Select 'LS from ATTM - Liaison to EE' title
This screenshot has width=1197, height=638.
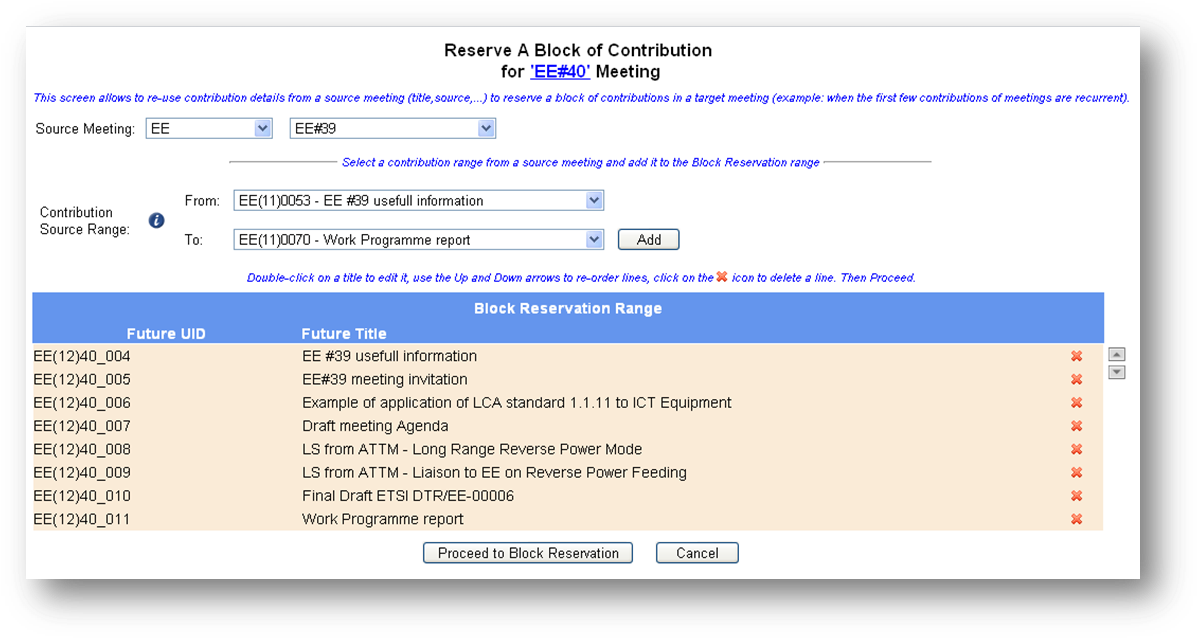point(495,472)
